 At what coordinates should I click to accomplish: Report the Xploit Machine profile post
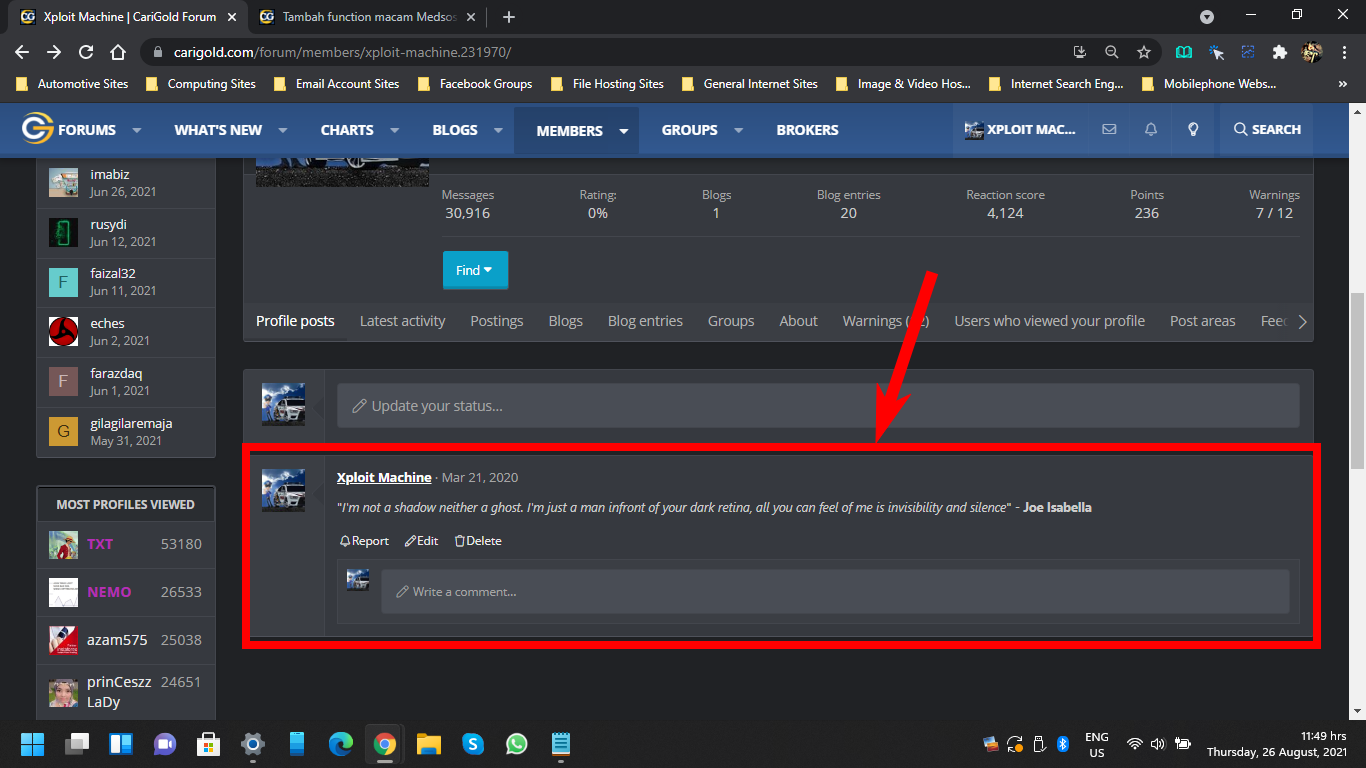click(x=364, y=541)
